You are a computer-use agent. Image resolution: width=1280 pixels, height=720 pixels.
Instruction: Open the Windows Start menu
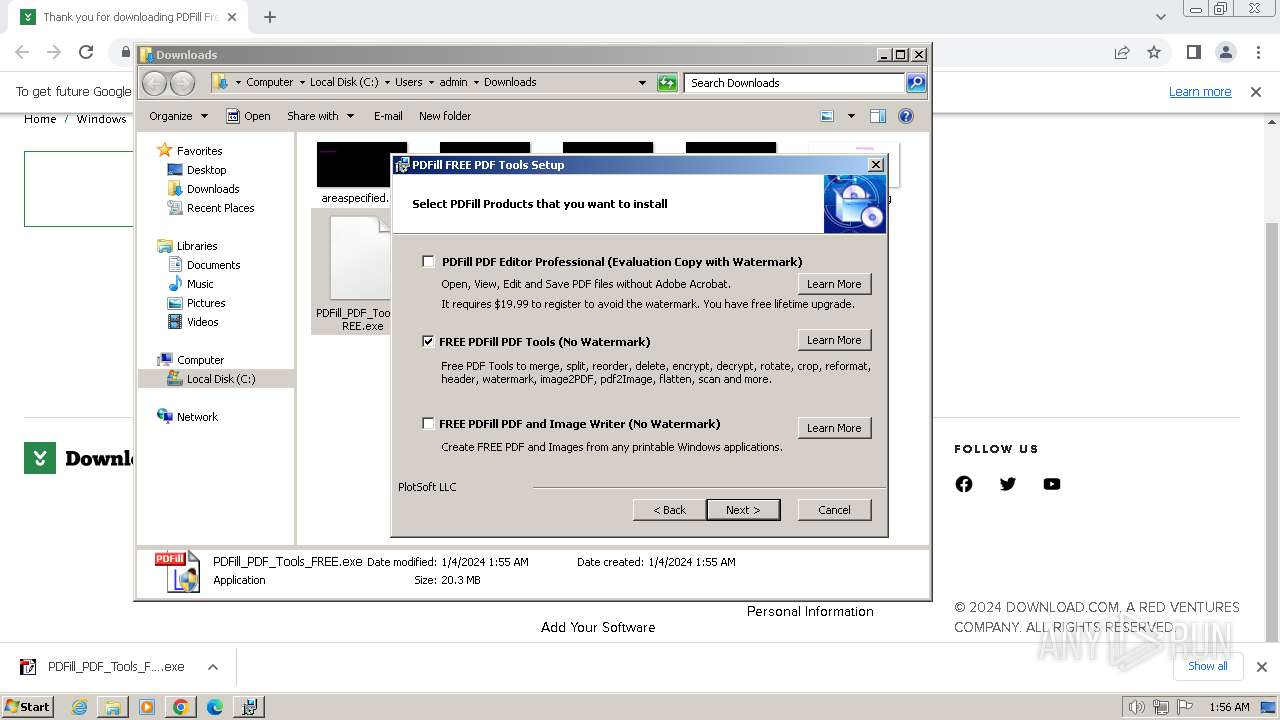pos(28,706)
